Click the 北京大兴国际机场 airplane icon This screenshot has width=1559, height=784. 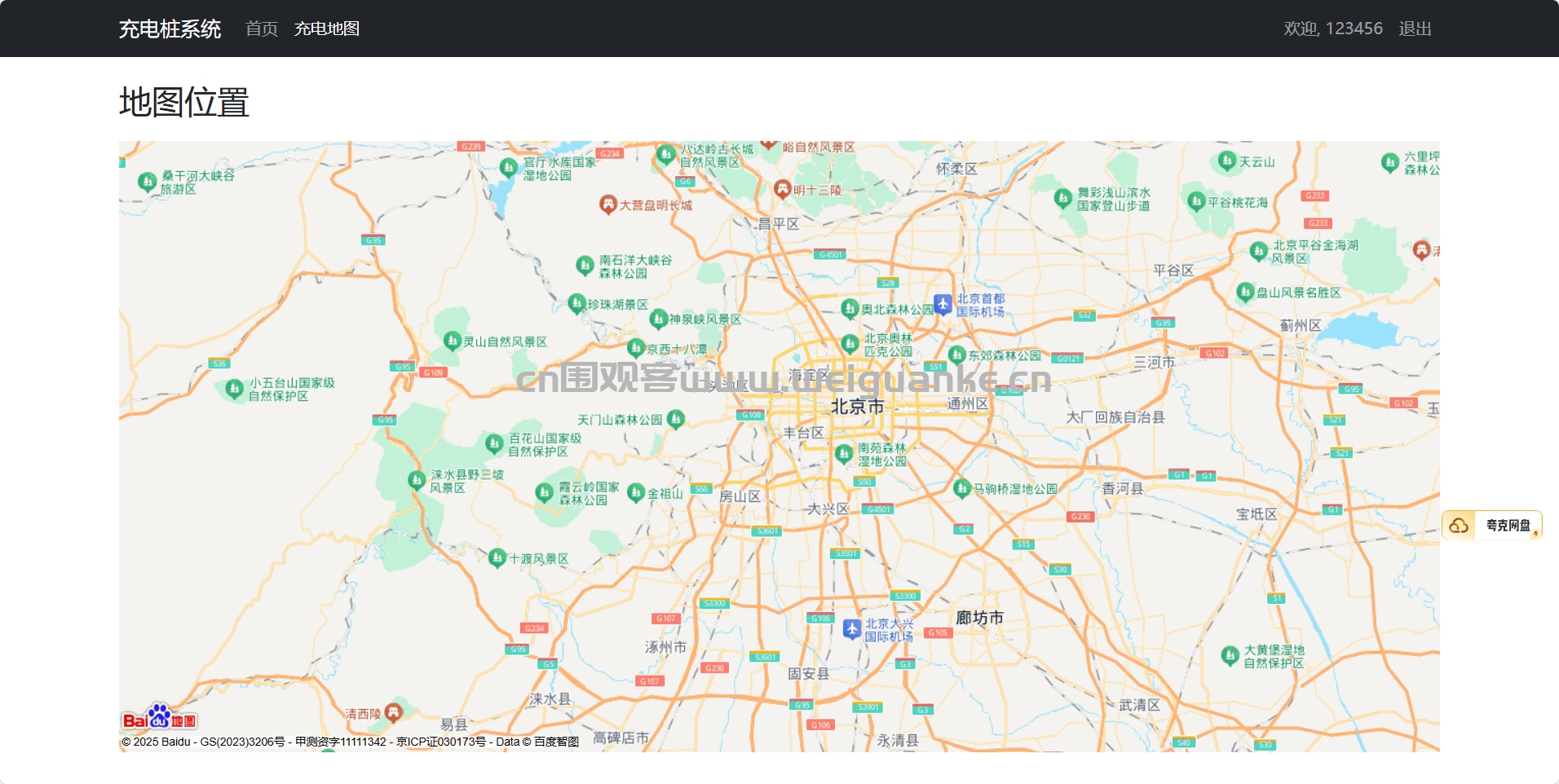tap(852, 629)
